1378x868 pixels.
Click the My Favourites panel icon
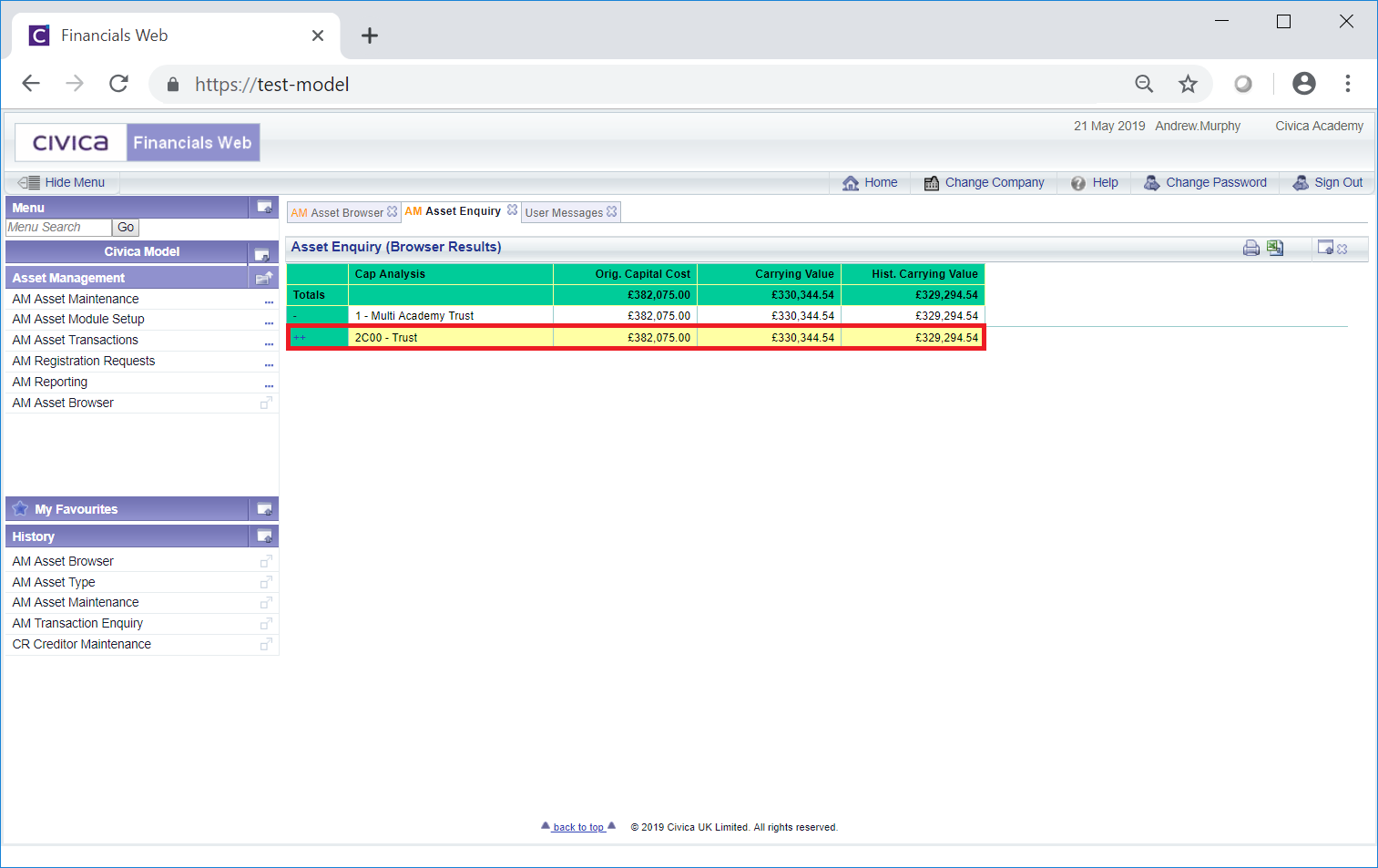pos(264,508)
